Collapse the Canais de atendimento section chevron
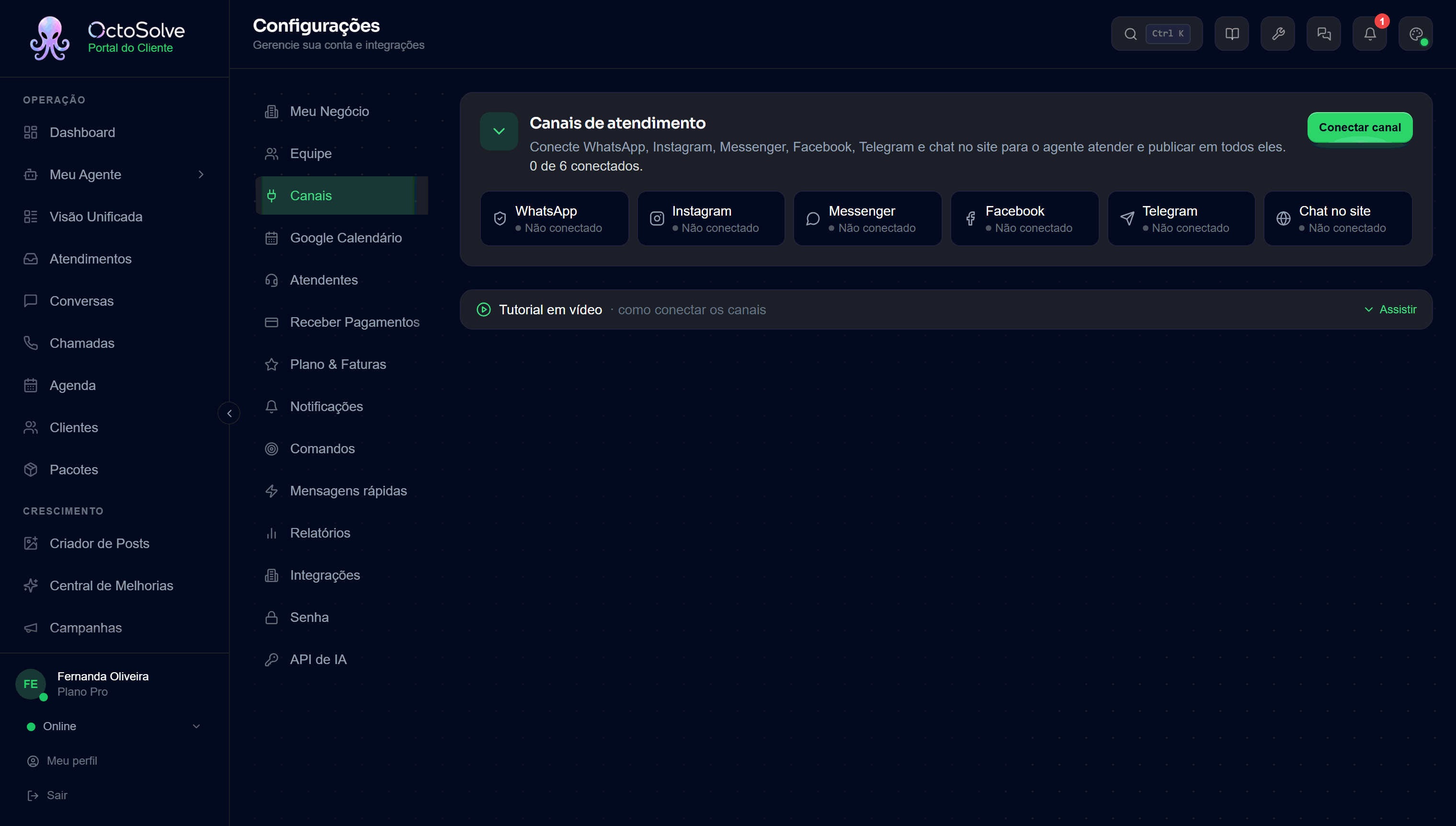 [x=499, y=131]
